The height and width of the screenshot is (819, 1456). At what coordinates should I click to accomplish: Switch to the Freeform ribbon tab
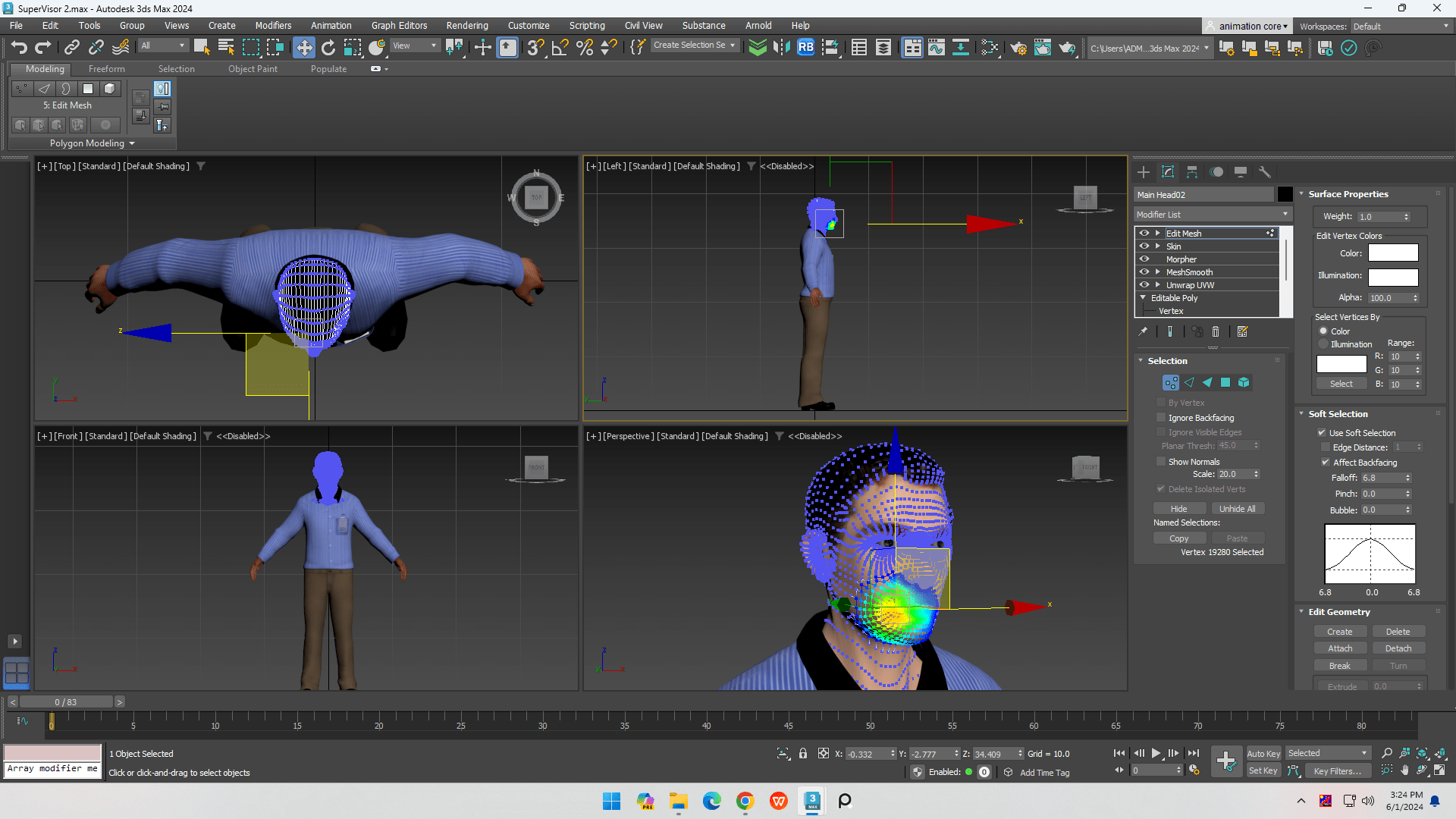(x=106, y=69)
